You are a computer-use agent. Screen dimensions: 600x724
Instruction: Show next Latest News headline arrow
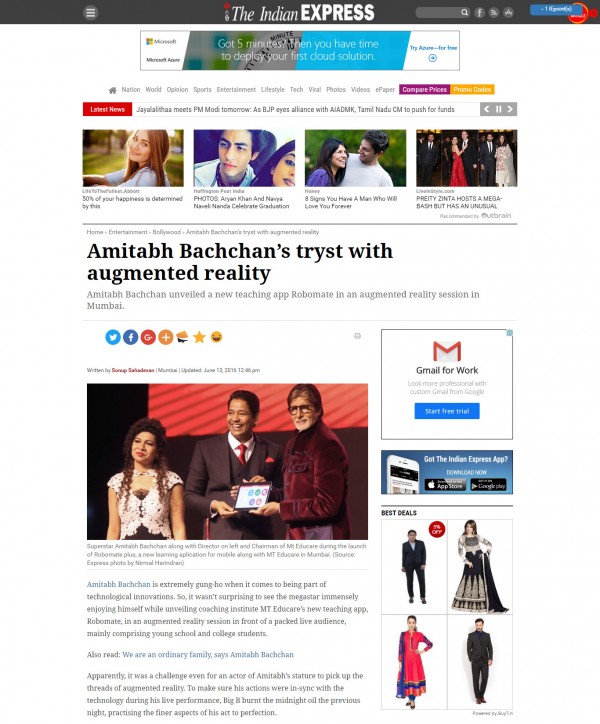point(510,109)
